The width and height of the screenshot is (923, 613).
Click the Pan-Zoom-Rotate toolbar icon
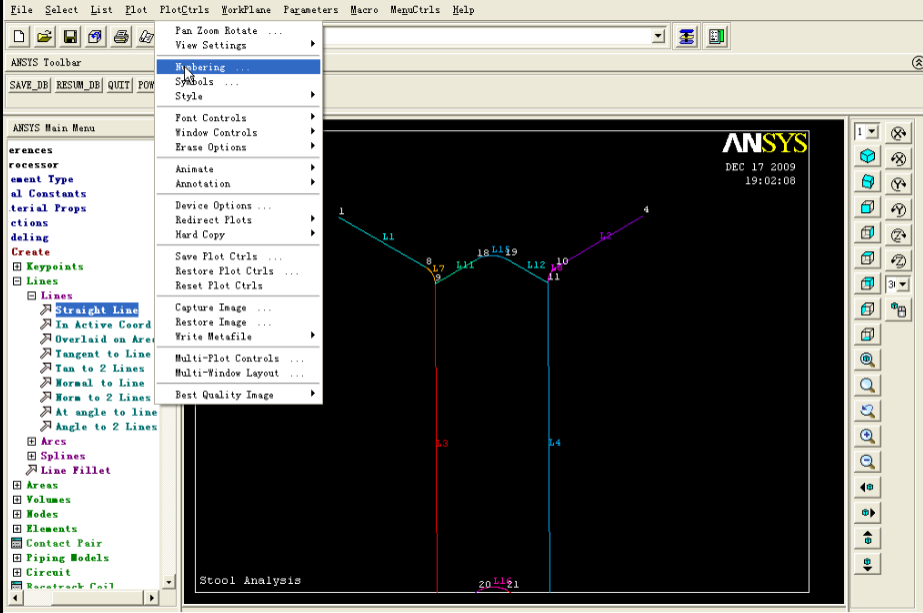95,37
